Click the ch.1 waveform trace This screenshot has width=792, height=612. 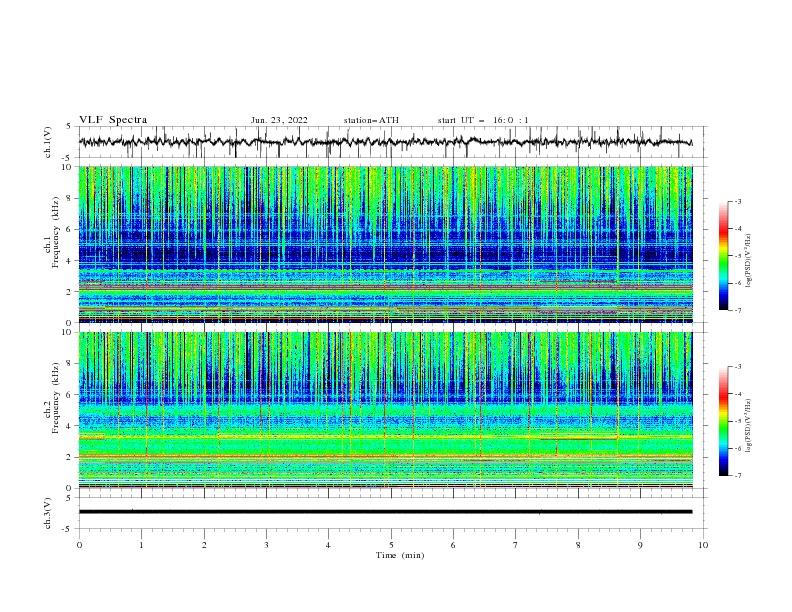coord(385,142)
